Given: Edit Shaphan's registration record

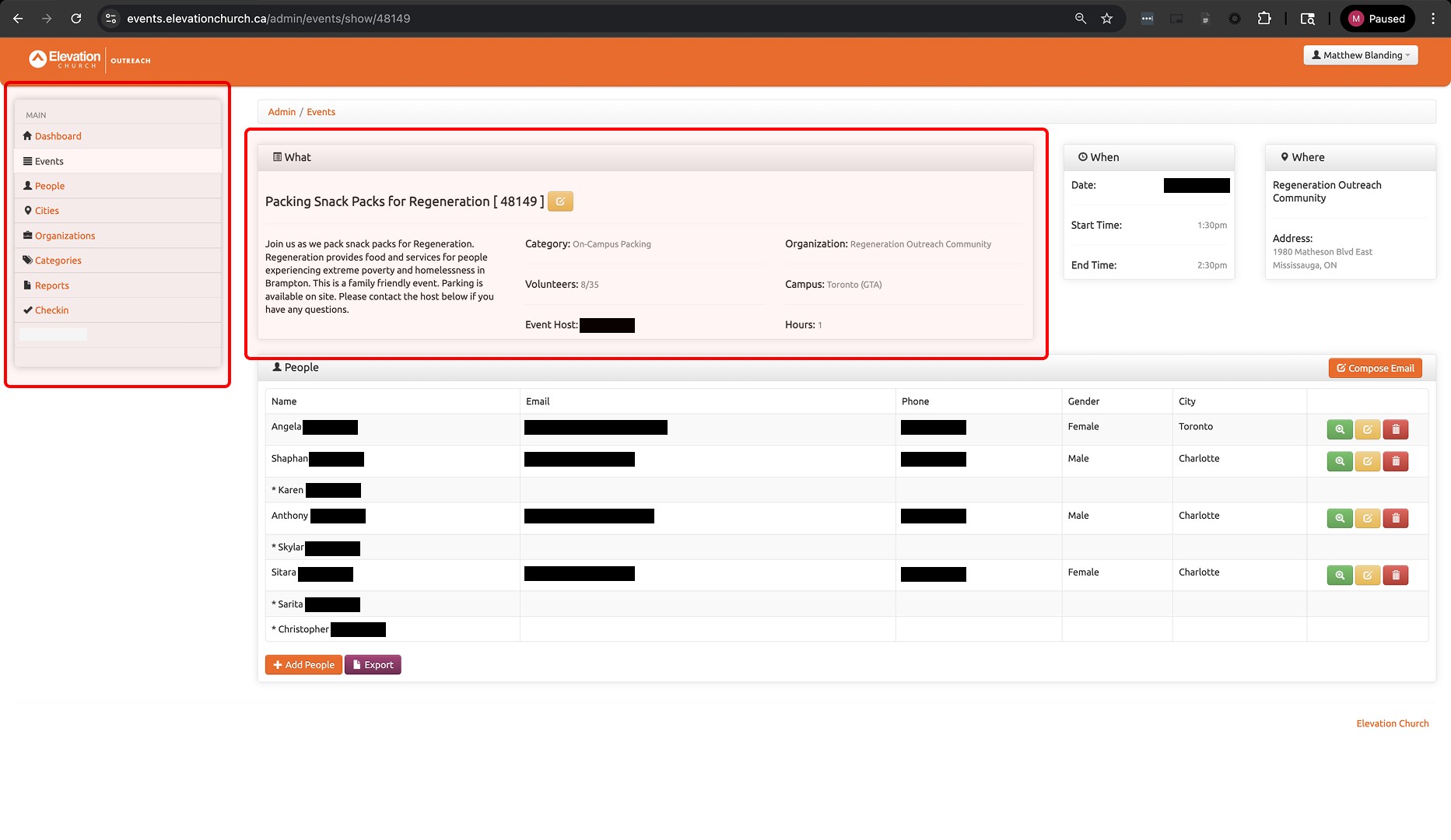Looking at the screenshot, I should coord(1368,461).
